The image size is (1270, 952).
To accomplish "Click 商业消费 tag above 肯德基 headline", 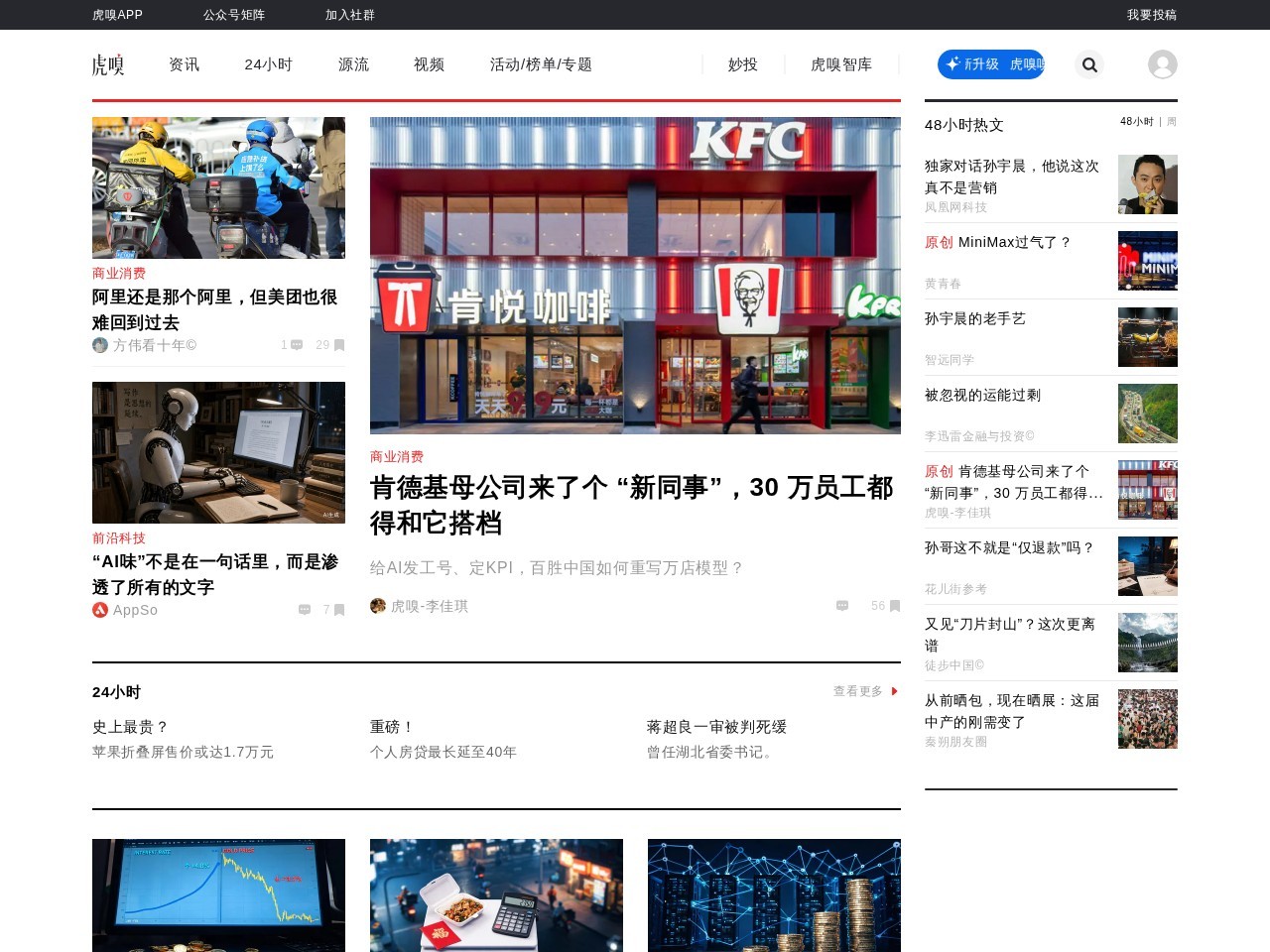I will point(397,456).
